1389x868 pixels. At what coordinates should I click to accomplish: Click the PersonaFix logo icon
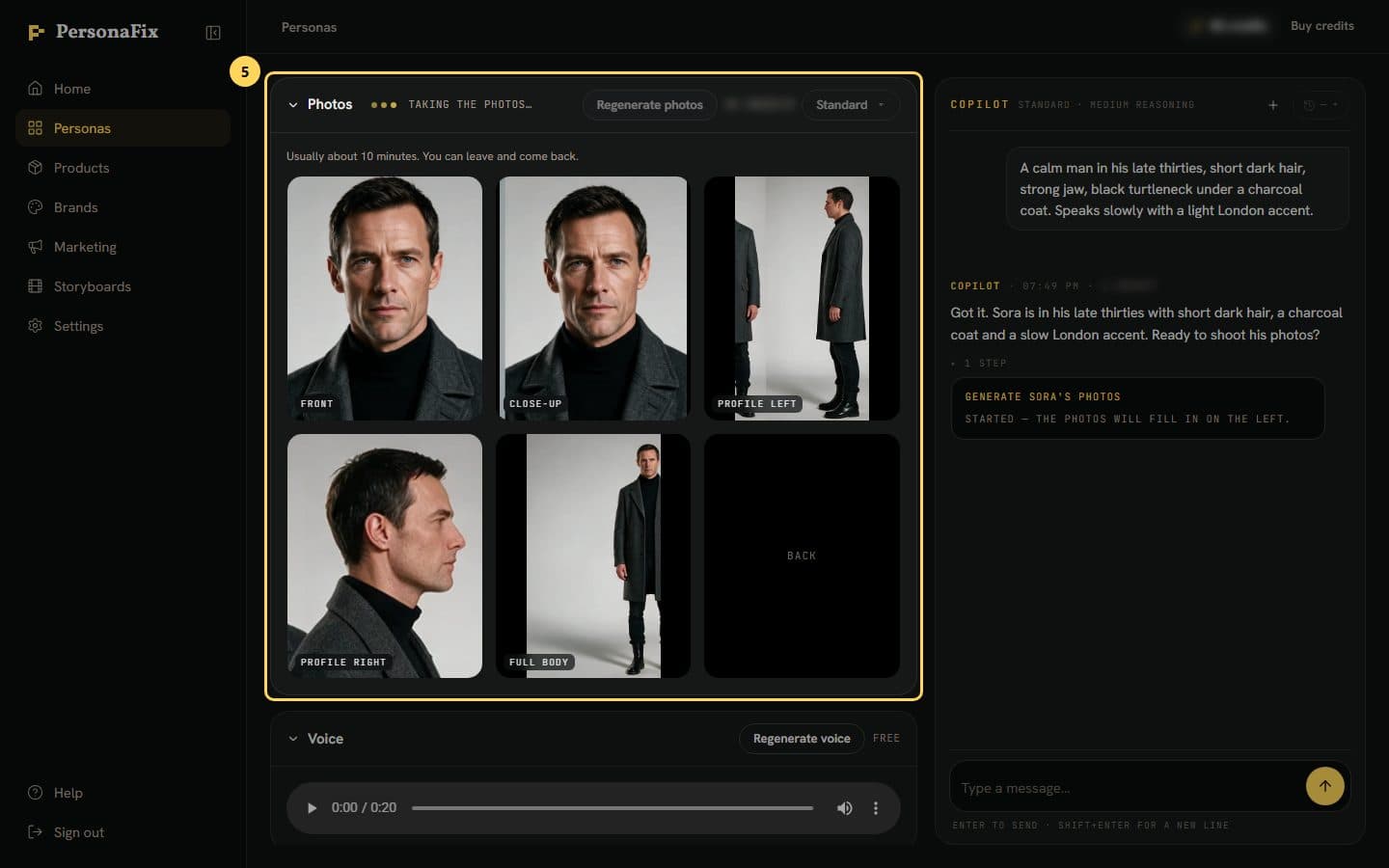[x=37, y=33]
